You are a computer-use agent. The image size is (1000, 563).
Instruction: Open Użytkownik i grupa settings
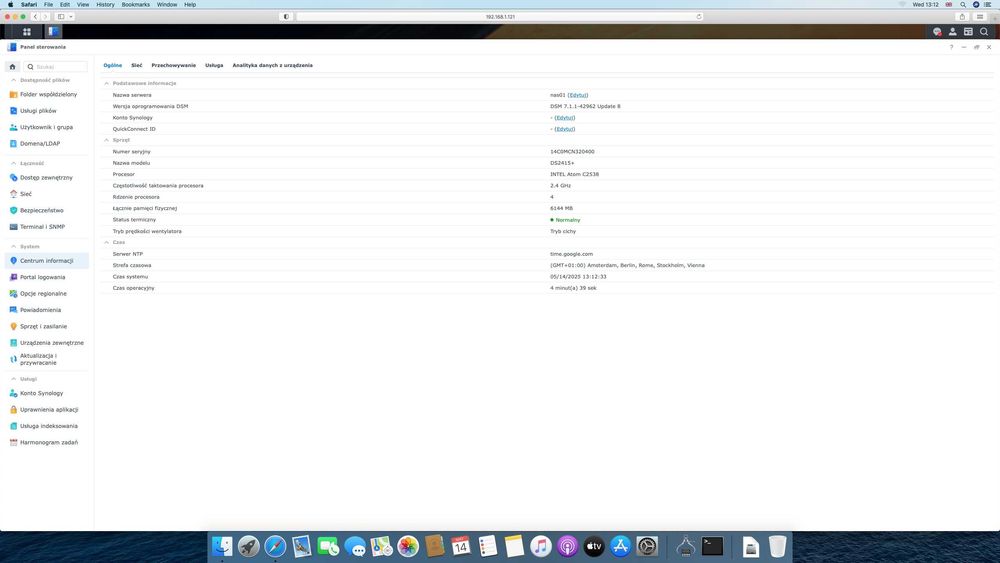pos(47,127)
